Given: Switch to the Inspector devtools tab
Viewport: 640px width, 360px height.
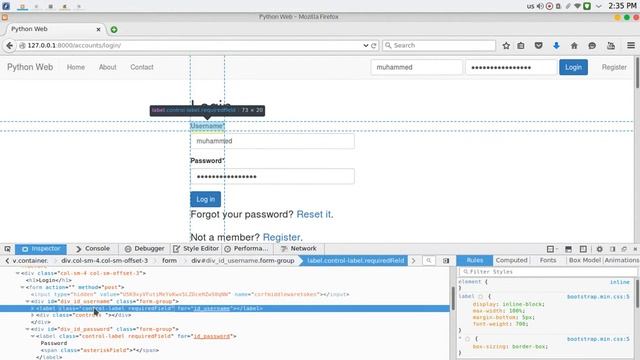Looking at the screenshot, I should (41, 249).
